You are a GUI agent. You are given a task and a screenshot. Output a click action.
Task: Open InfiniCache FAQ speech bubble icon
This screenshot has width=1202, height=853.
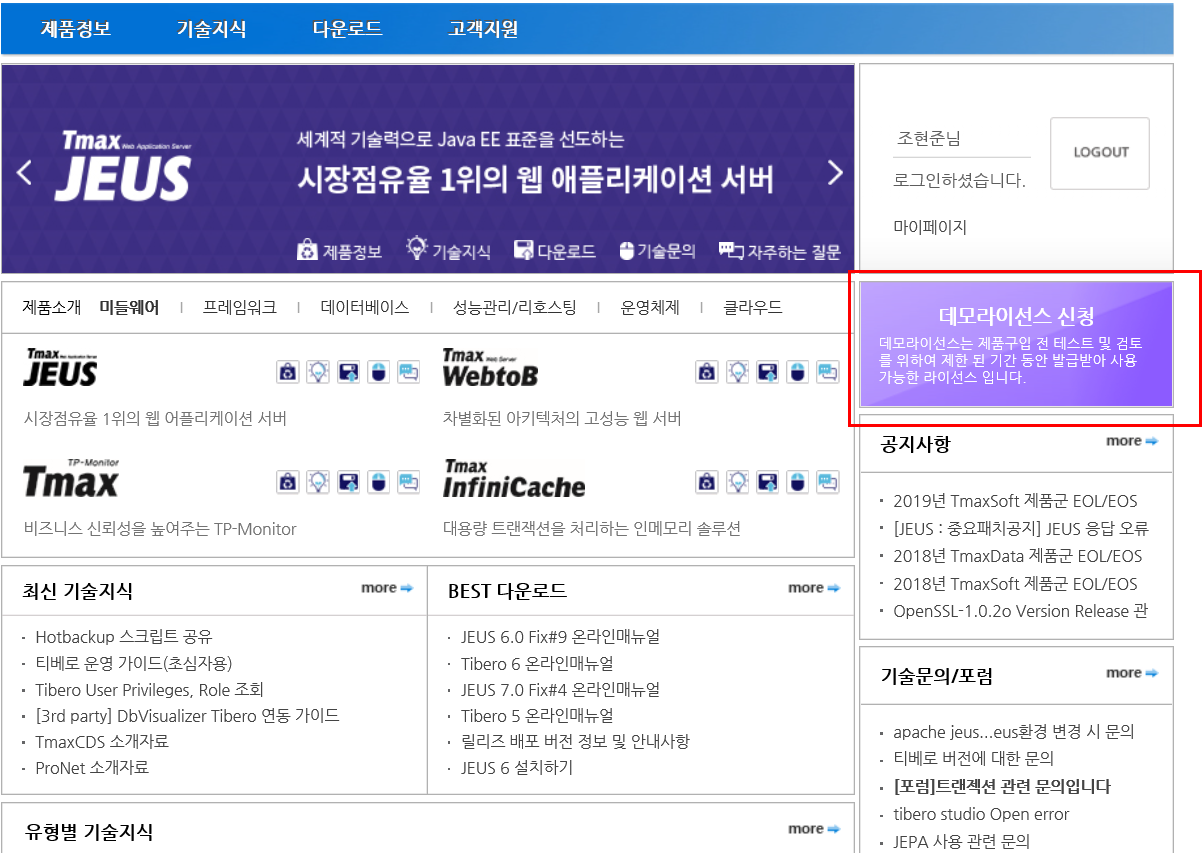click(827, 482)
